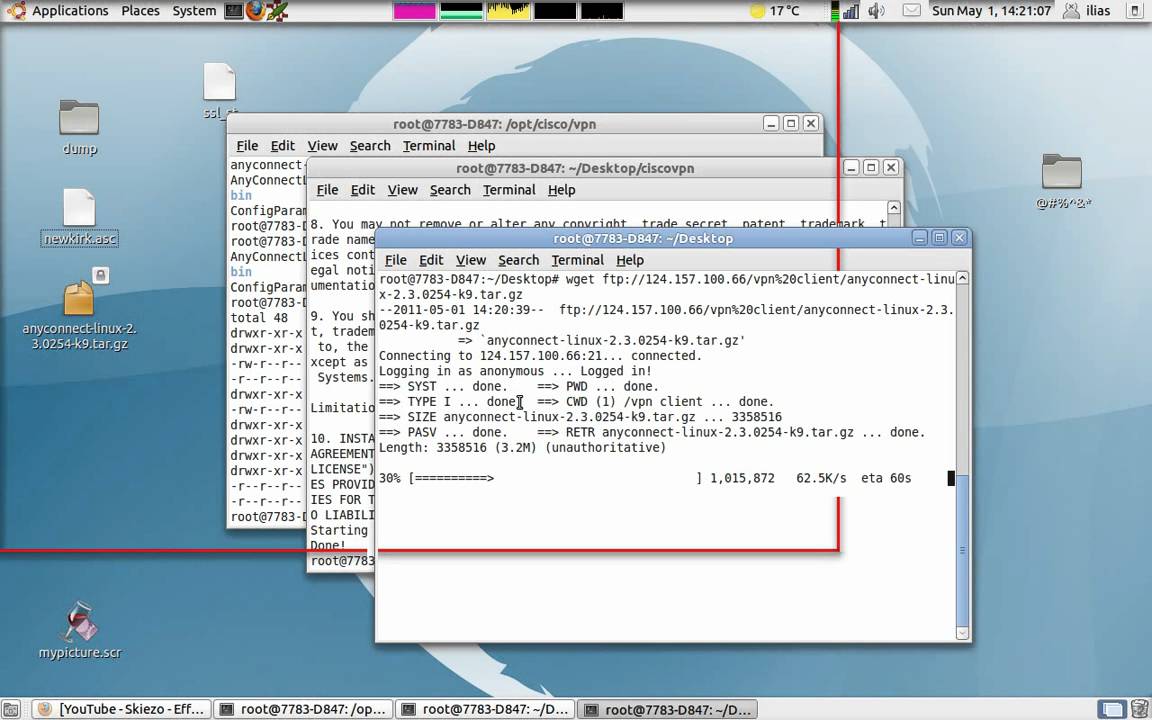Launch Firefox from the top panel
The height and width of the screenshot is (720, 1152).
coord(255,11)
